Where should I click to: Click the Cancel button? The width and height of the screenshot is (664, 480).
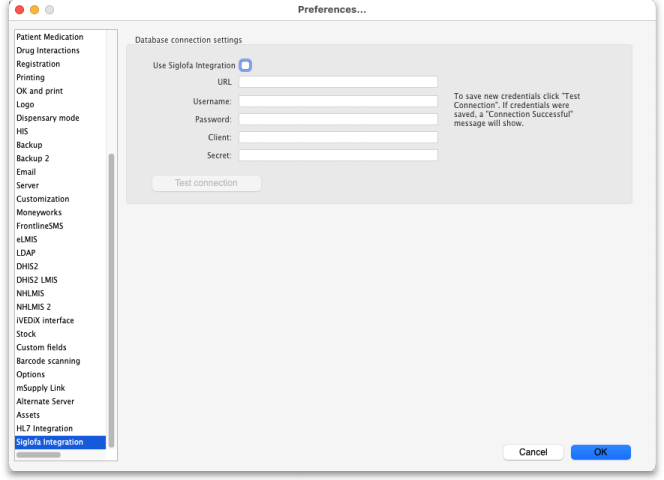(533, 452)
